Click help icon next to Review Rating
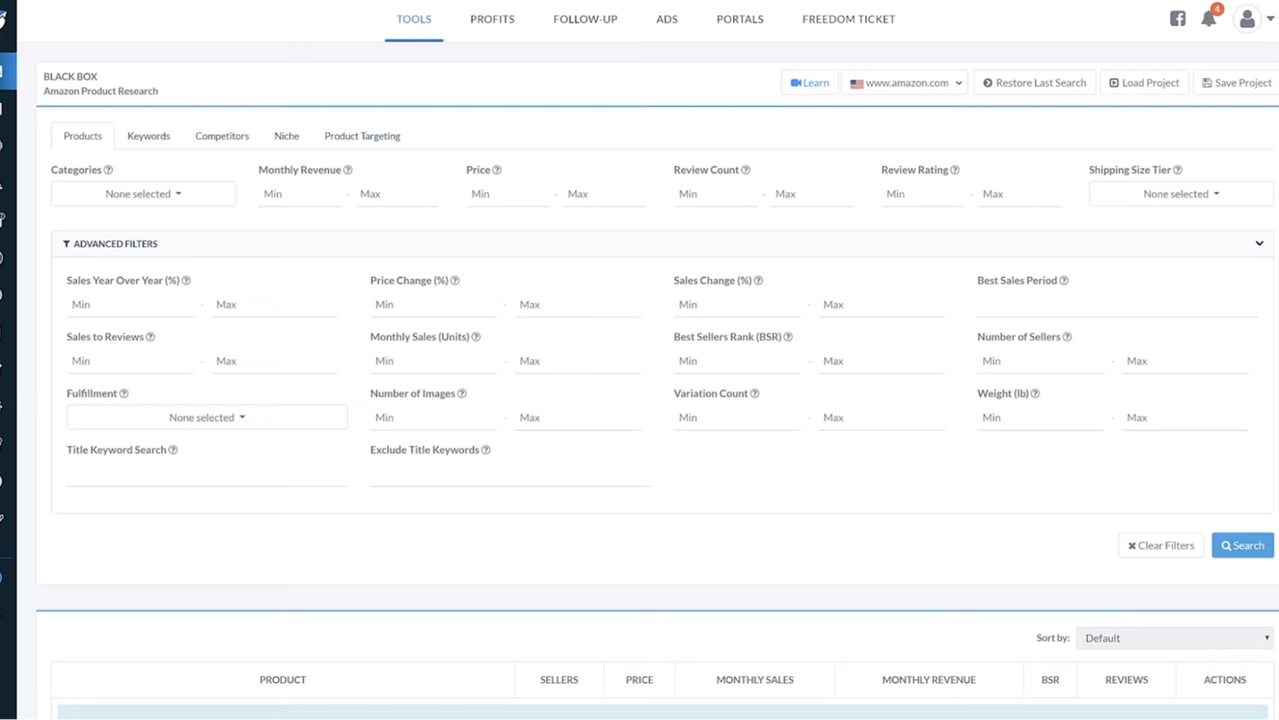This screenshot has width=1279, height=720. coord(955,170)
